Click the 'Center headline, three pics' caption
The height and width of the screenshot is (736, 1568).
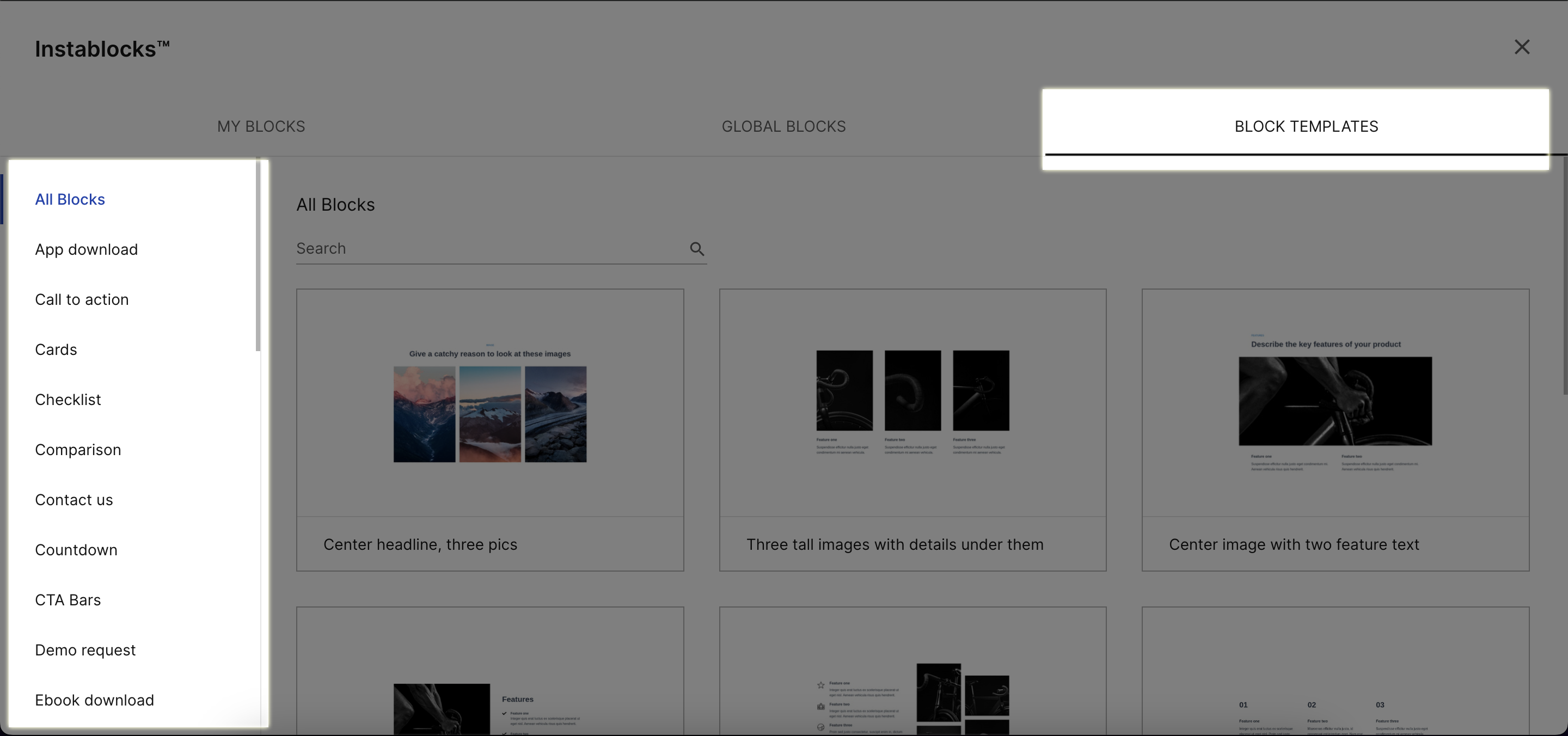tap(420, 544)
